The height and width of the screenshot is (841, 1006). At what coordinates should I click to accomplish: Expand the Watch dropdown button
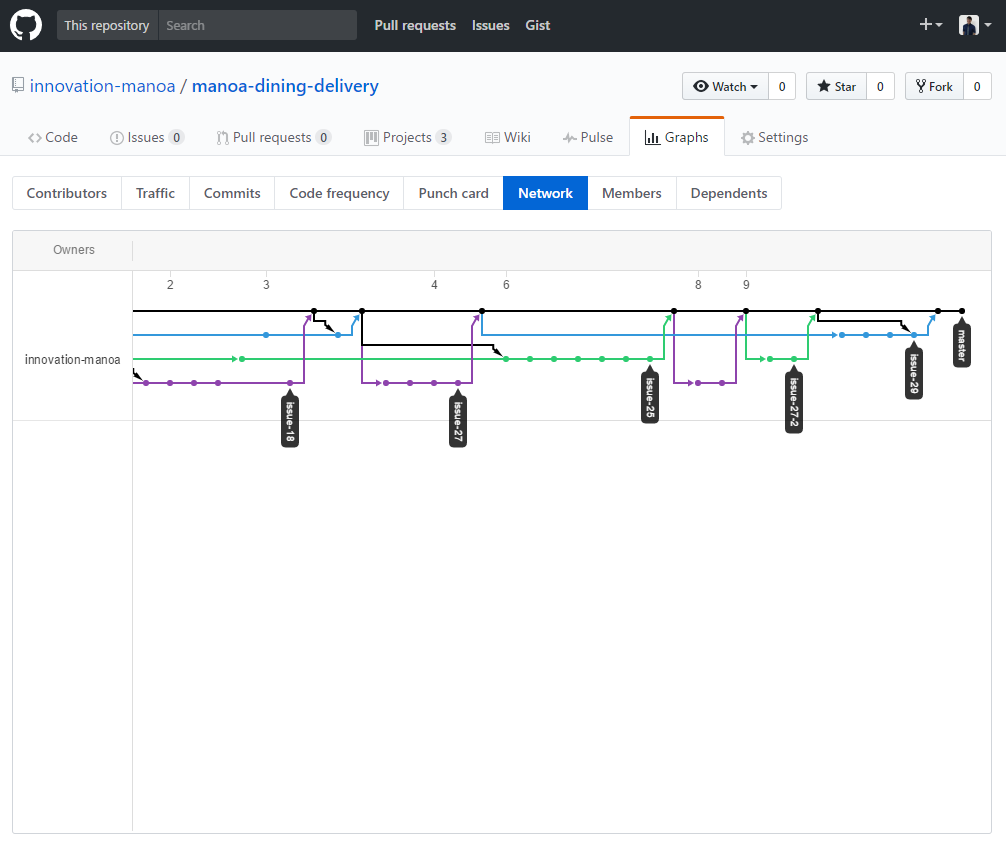tap(725, 87)
